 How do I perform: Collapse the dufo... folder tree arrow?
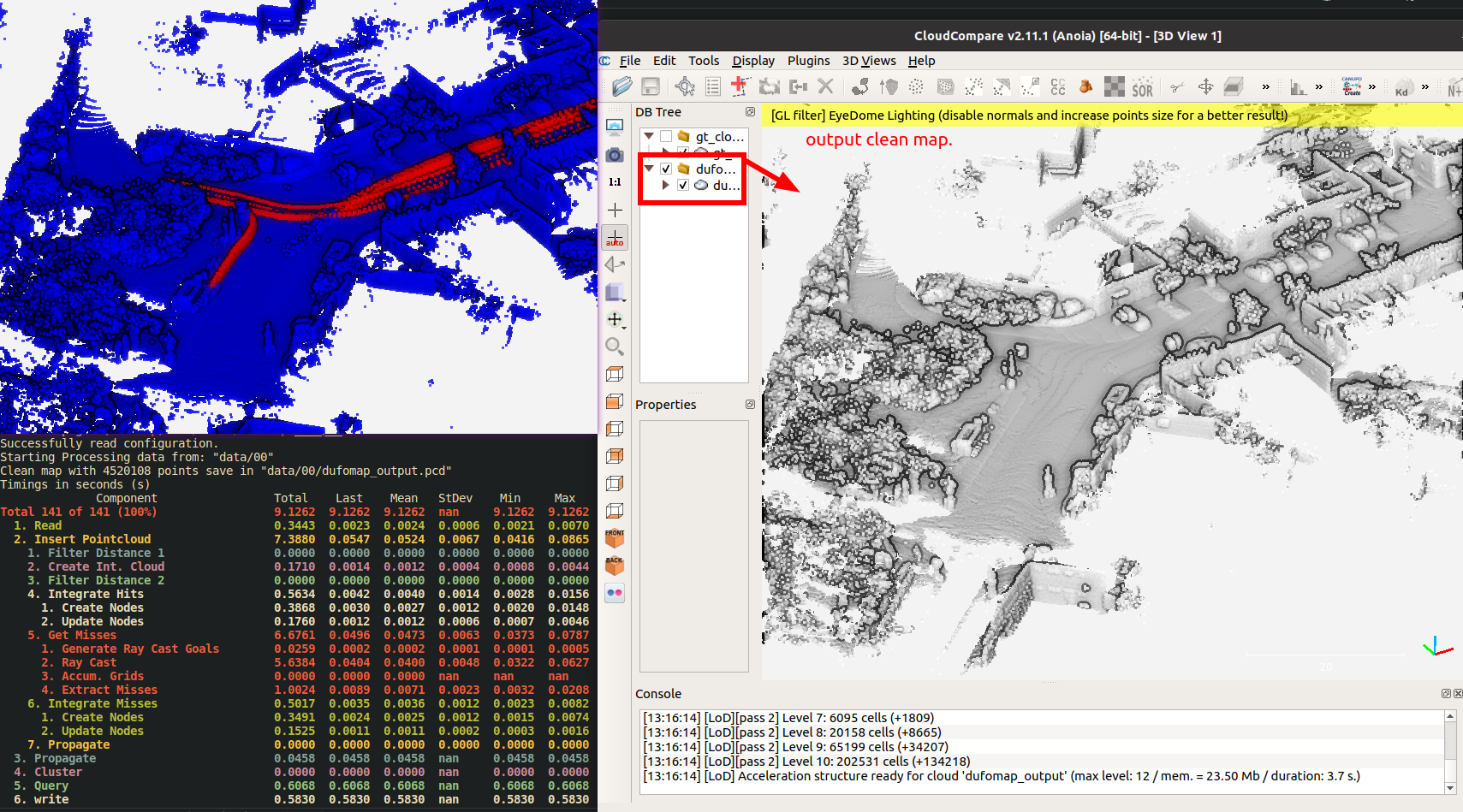point(649,169)
